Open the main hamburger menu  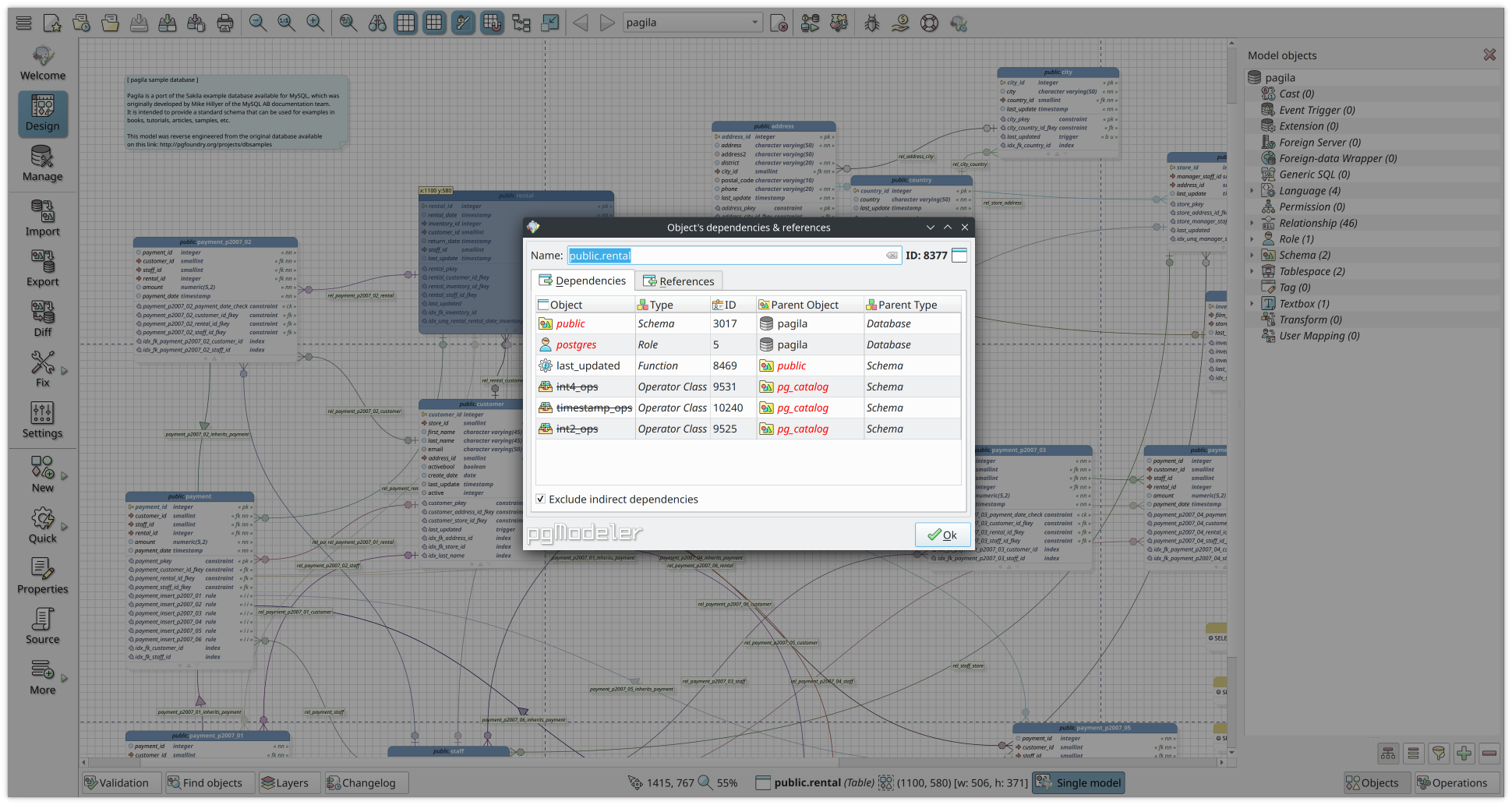point(23,23)
